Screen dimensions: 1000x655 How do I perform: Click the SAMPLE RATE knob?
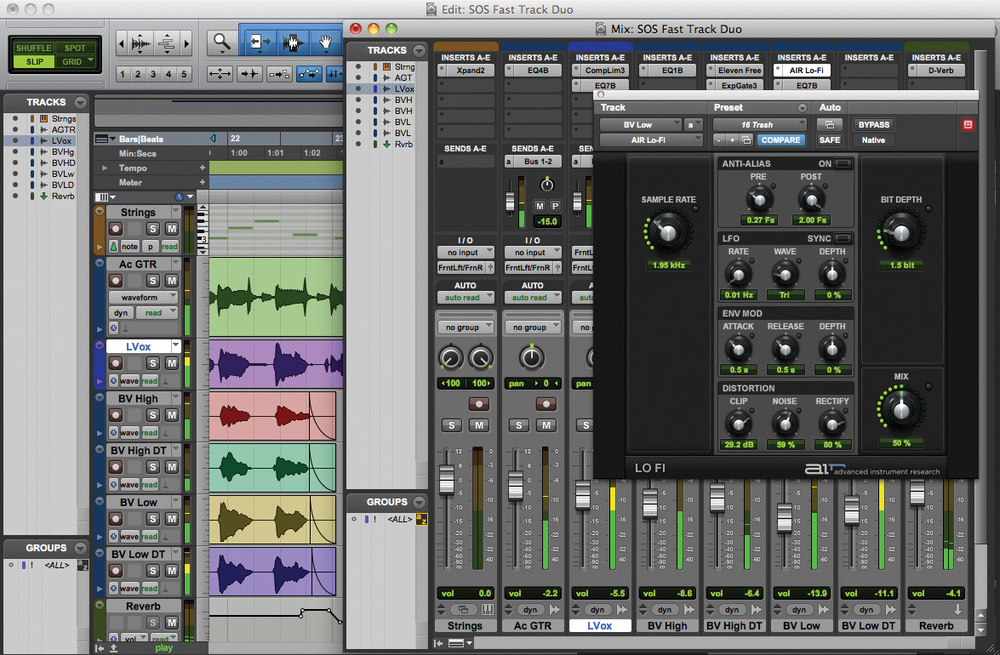pos(668,232)
